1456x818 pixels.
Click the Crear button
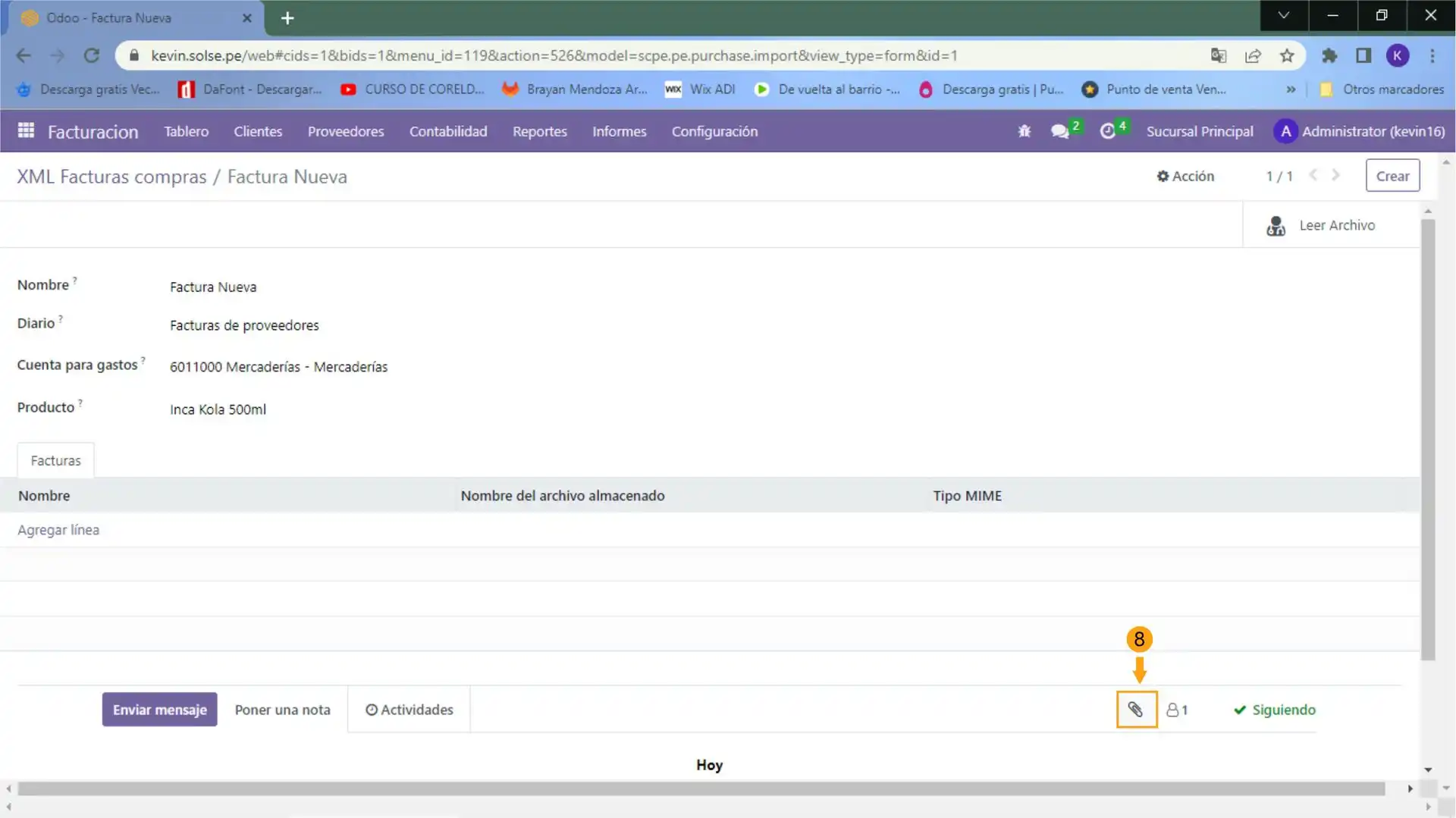click(1392, 175)
